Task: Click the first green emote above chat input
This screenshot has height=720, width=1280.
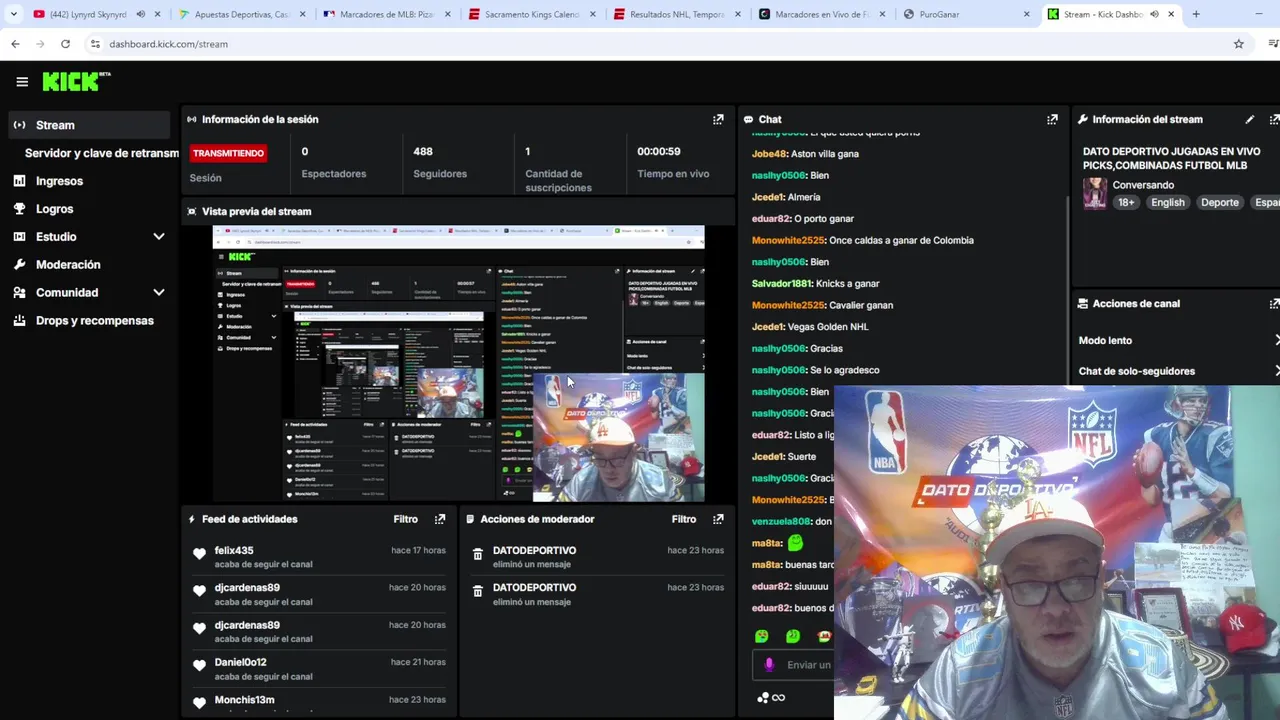Action: pyautogui.click(x=761, y=636)
